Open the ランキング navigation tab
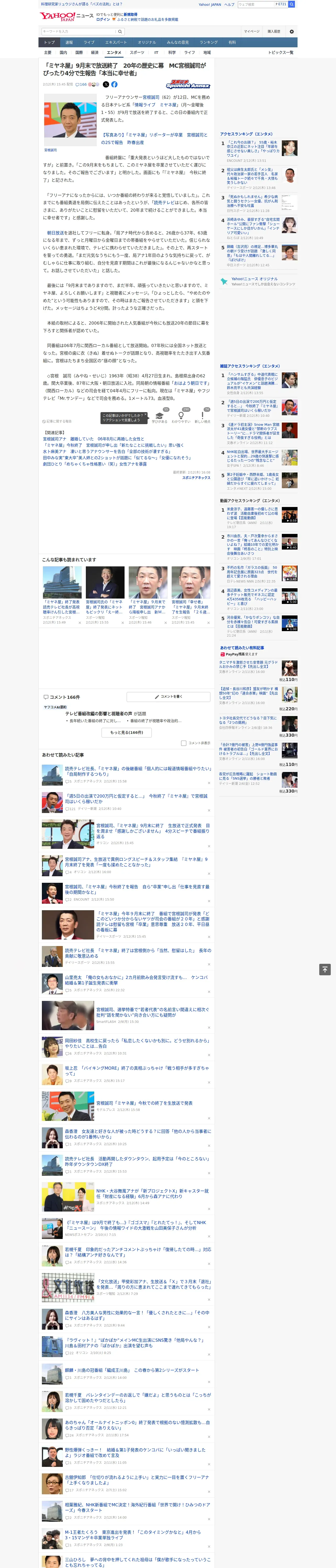 point(209,43)
